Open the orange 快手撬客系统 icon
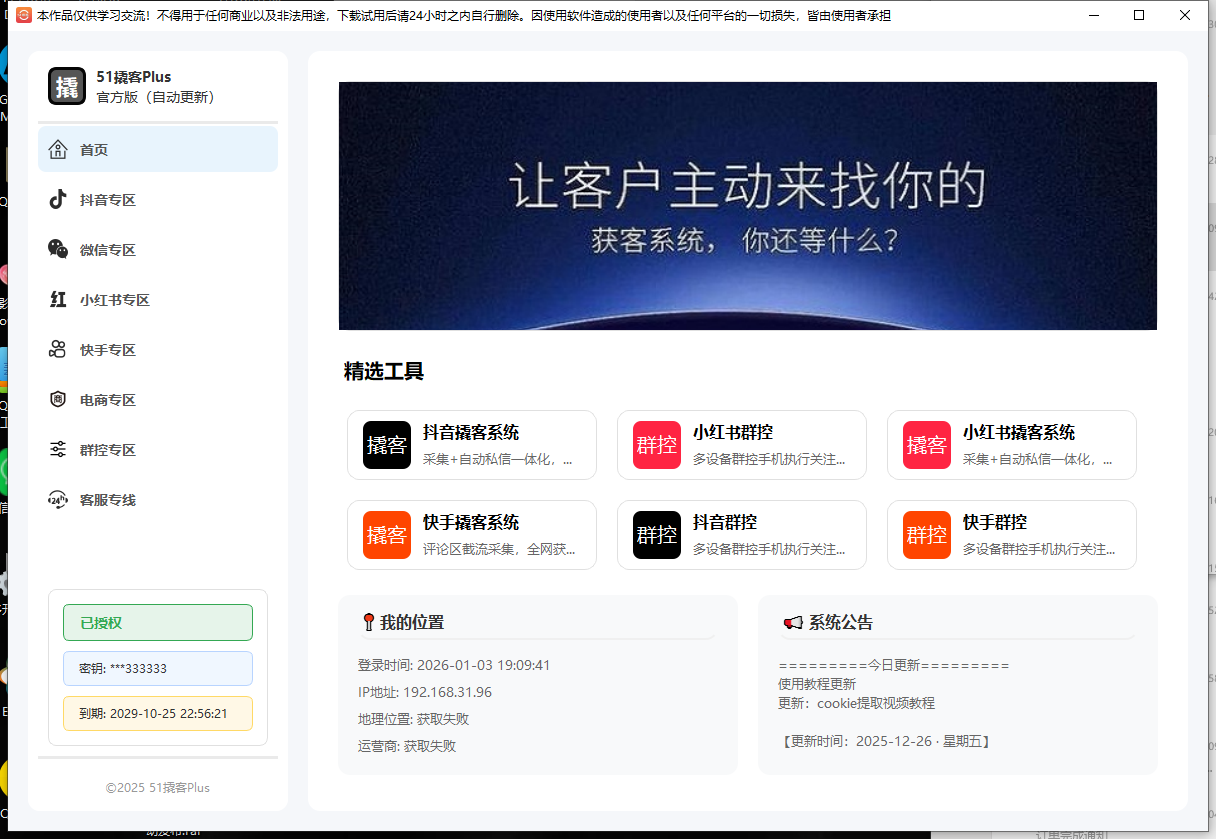The width and height of the screenshot is (1216, 839). click(x=387, y=535)
